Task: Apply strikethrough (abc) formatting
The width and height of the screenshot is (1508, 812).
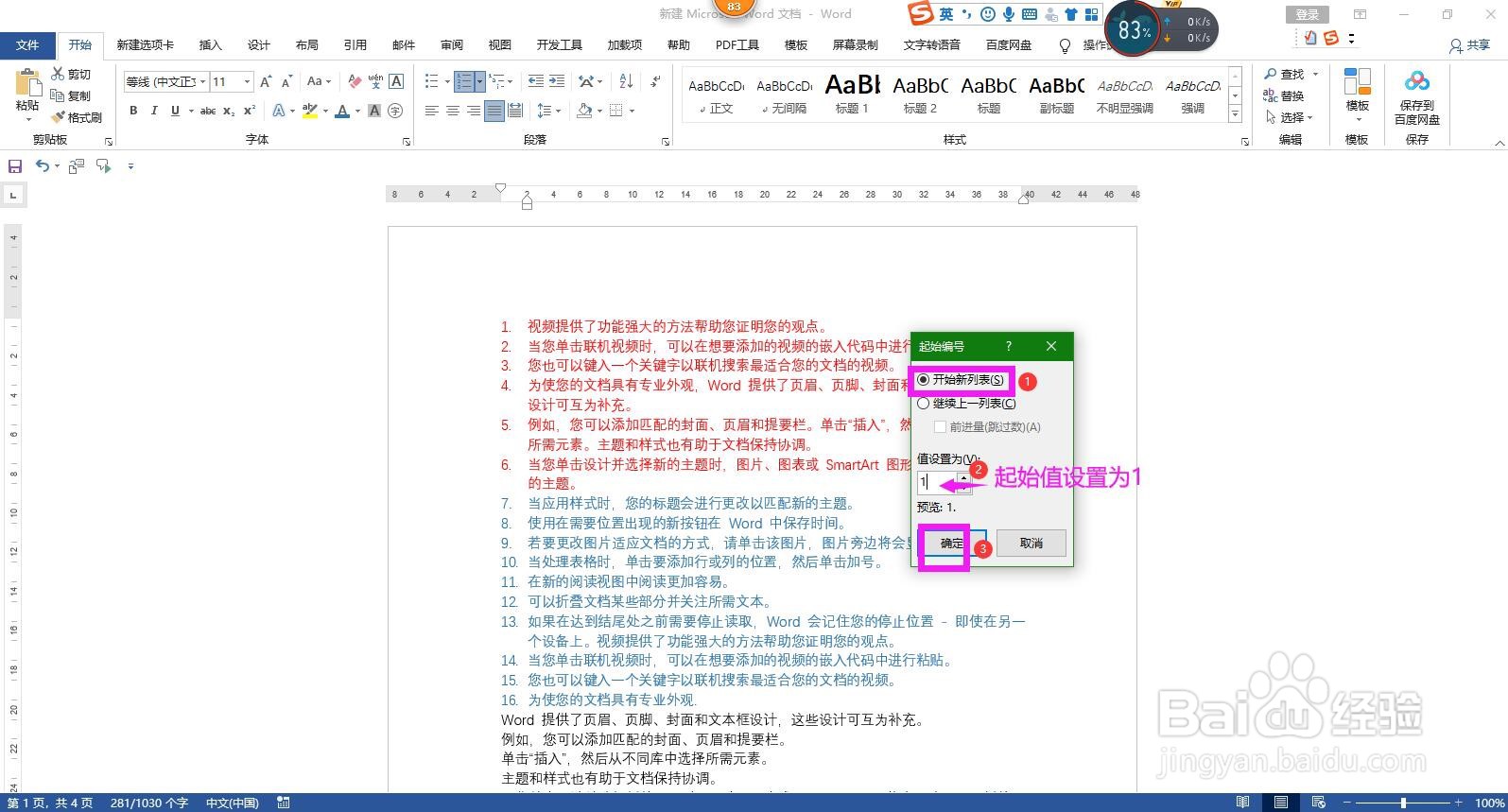Action: click(208, 111)
